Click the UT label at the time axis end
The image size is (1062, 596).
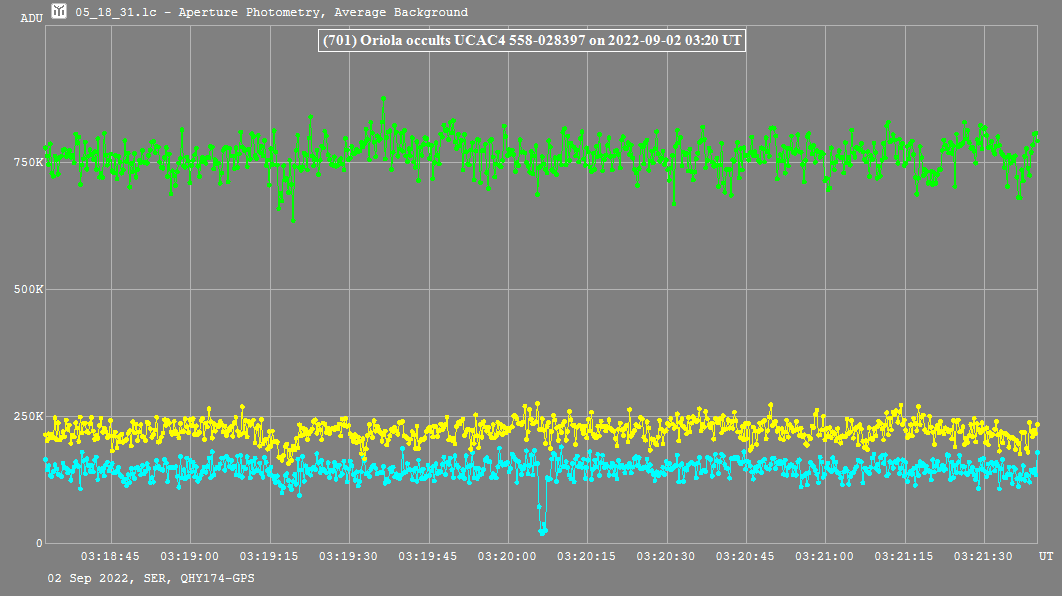point(1045,556)
